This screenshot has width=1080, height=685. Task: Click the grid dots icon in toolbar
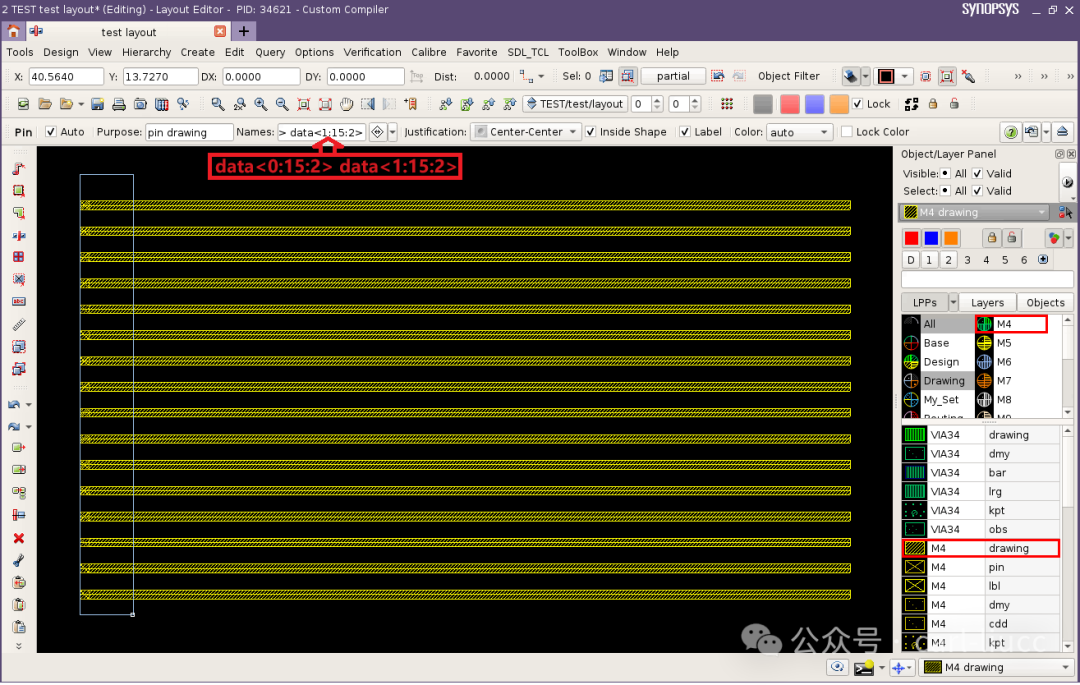727,104
